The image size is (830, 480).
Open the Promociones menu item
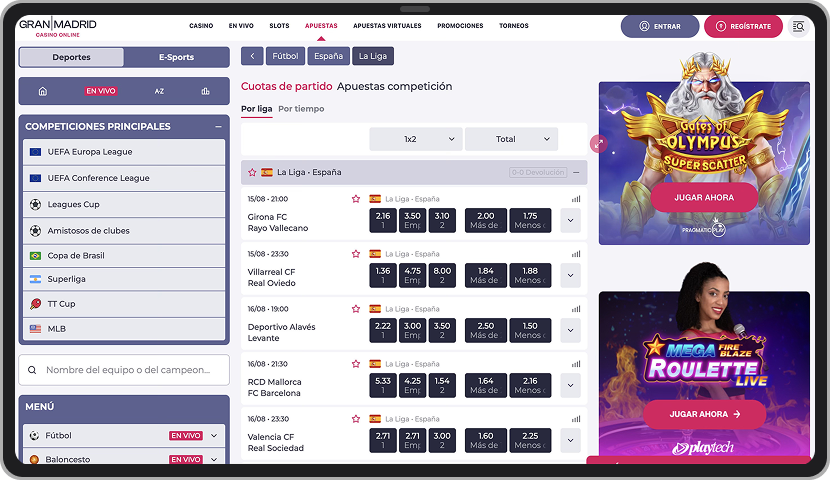tap(460, 25)
